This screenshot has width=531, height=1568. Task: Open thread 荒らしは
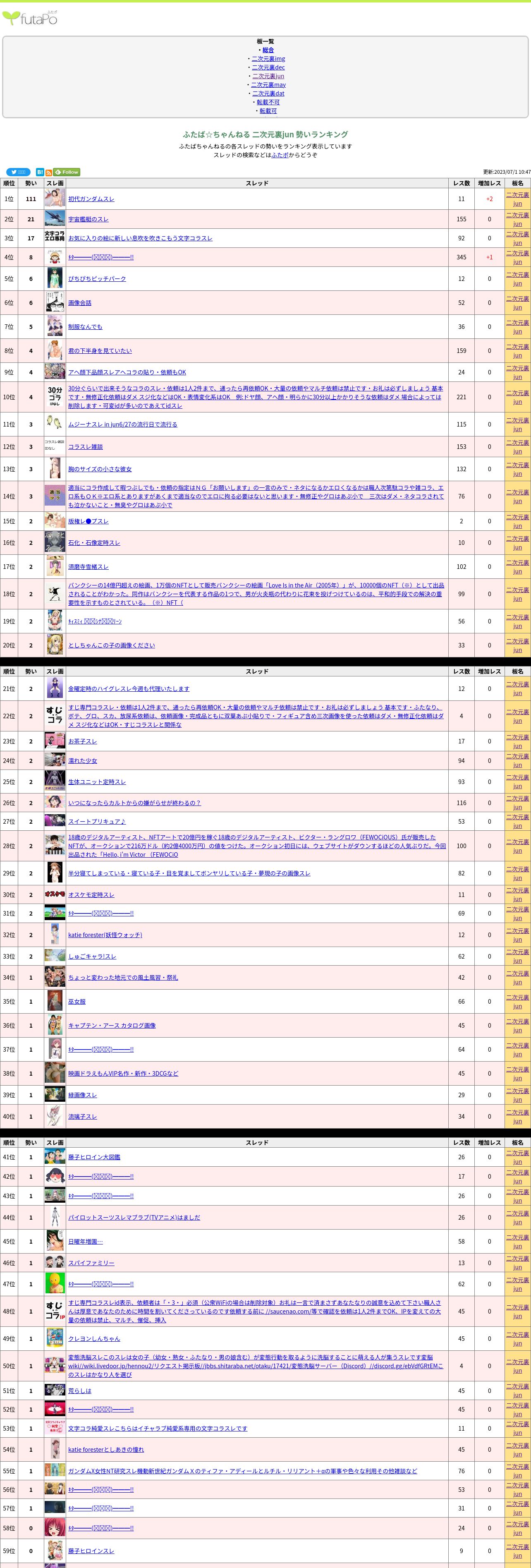[80, 1391]
